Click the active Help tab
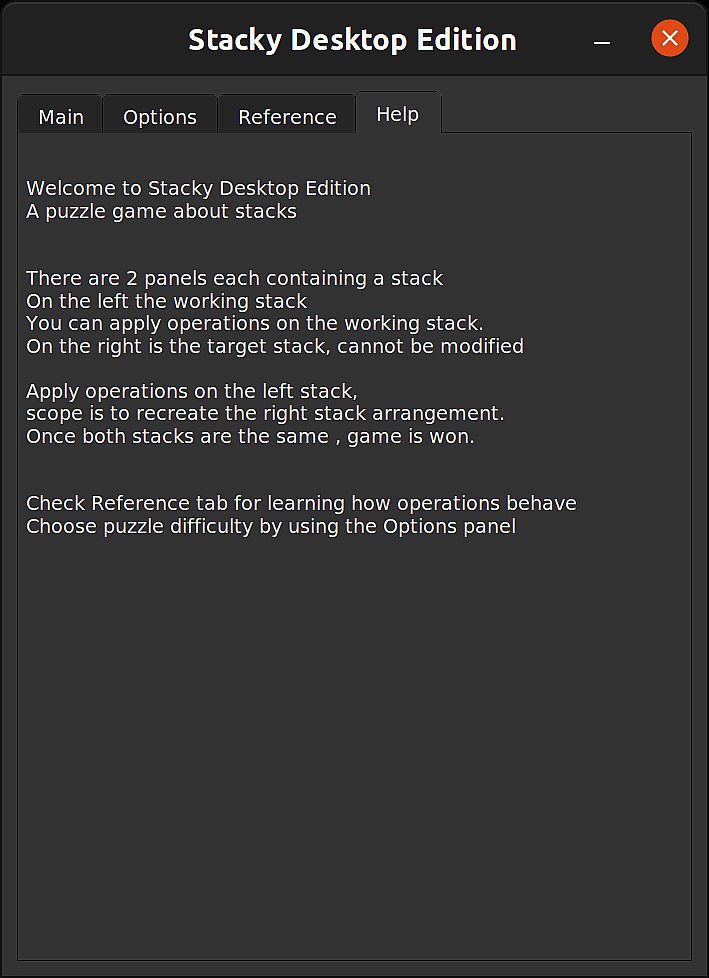Screen dimensions: 709x978 [397, 114]
